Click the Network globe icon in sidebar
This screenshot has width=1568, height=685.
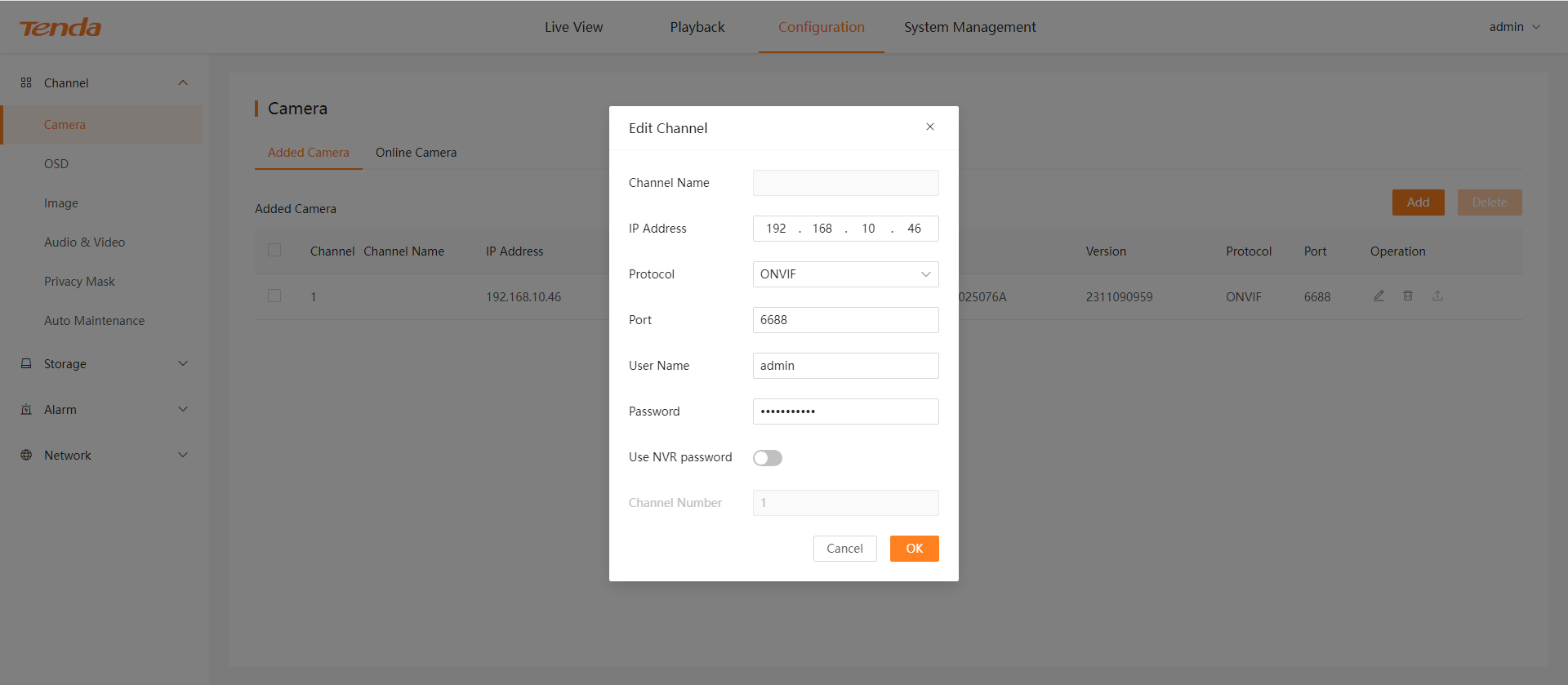(26, 455)
